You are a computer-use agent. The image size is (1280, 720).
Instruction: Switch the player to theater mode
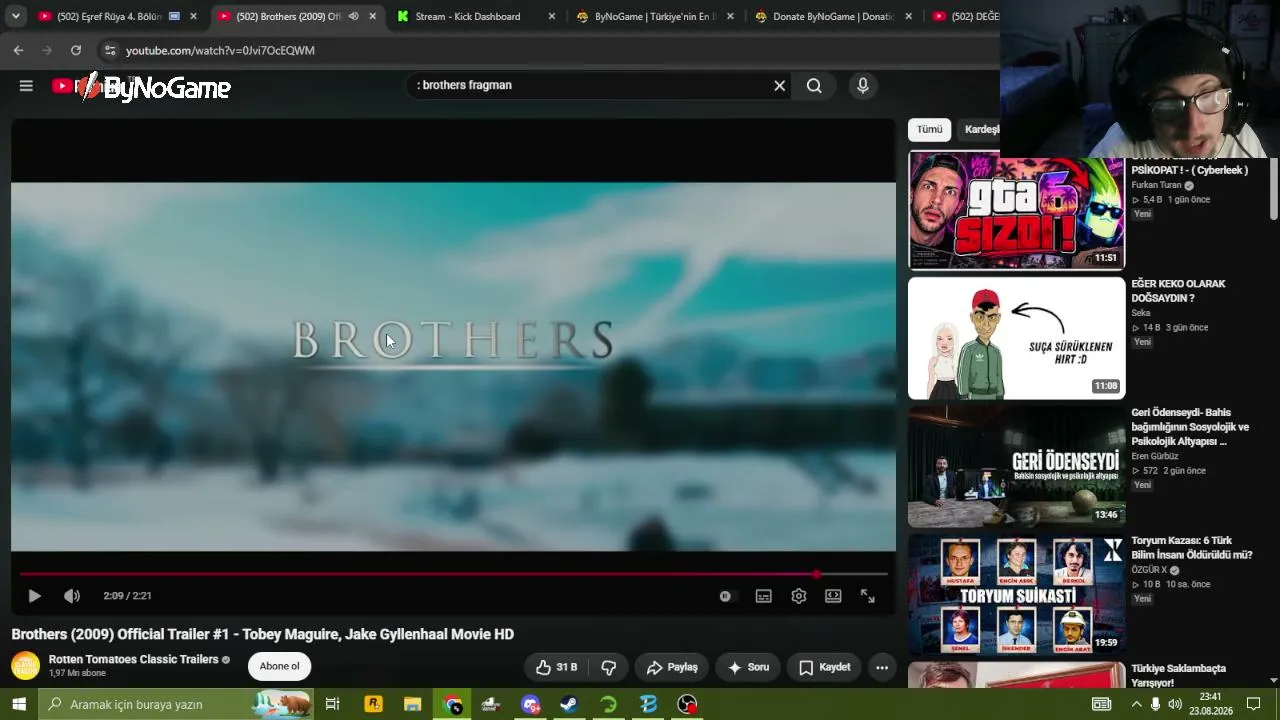coord(833,596)
